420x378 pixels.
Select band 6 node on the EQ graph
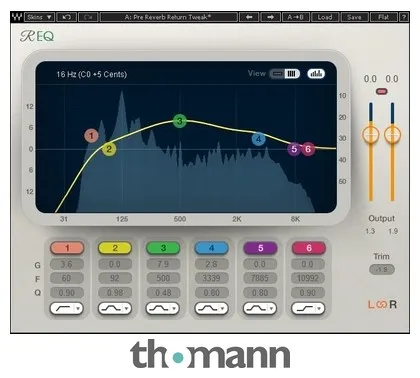tap(308, 149)
